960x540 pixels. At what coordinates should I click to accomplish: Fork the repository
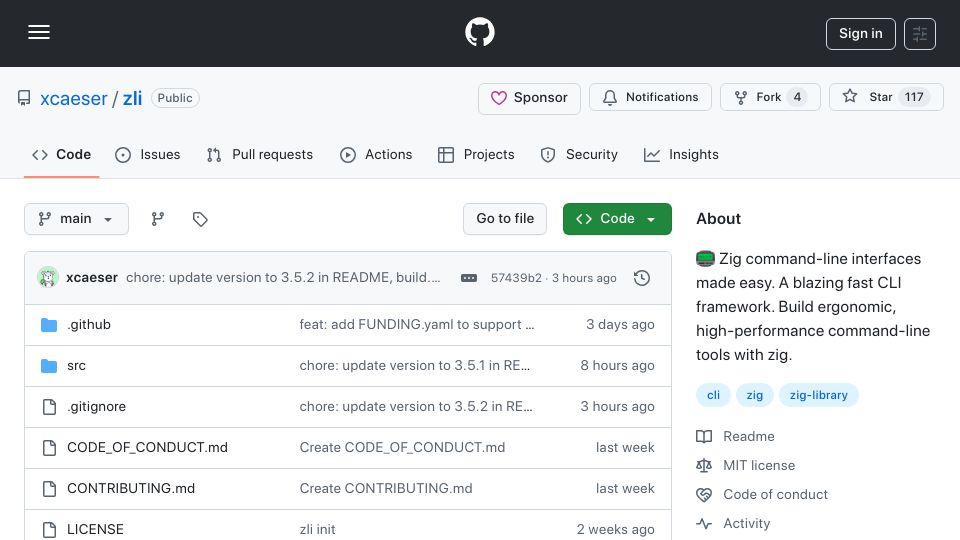click(x=770, y=97)
